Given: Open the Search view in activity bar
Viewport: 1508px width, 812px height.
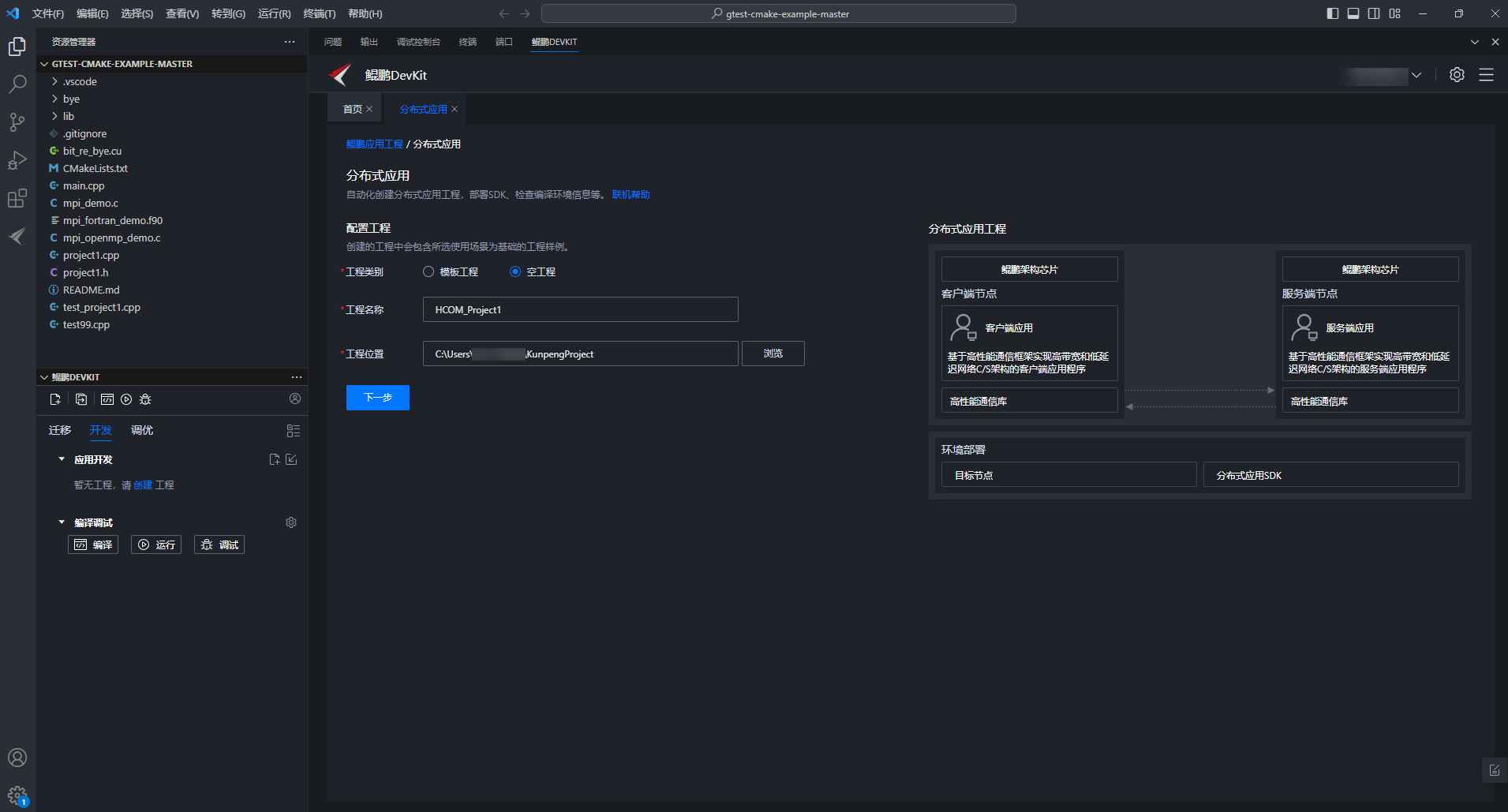Looking at the screenshot, I should tap(17, 84).
